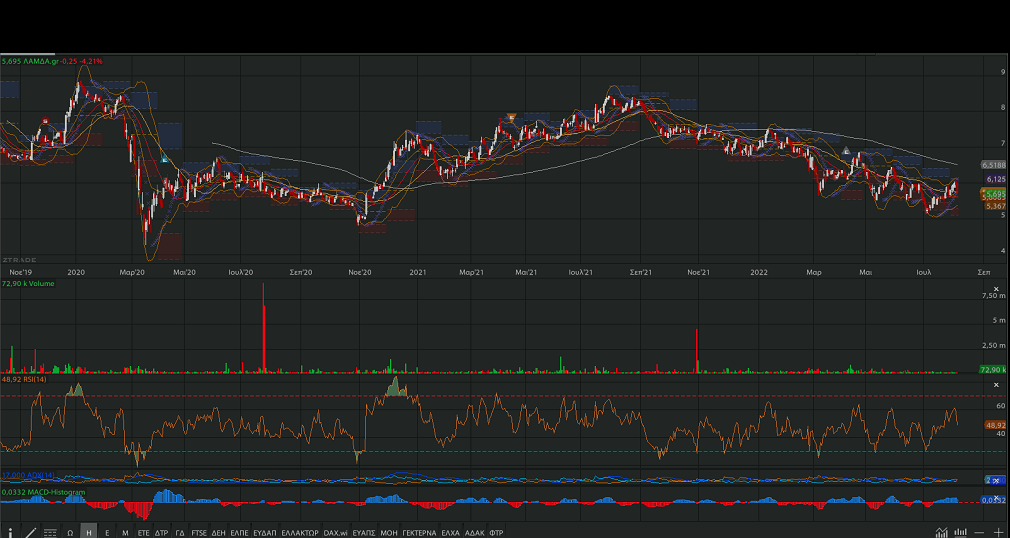Close the Volume panel with X
The width and height of the screenshot is (1010, 539).
point(995,289)
